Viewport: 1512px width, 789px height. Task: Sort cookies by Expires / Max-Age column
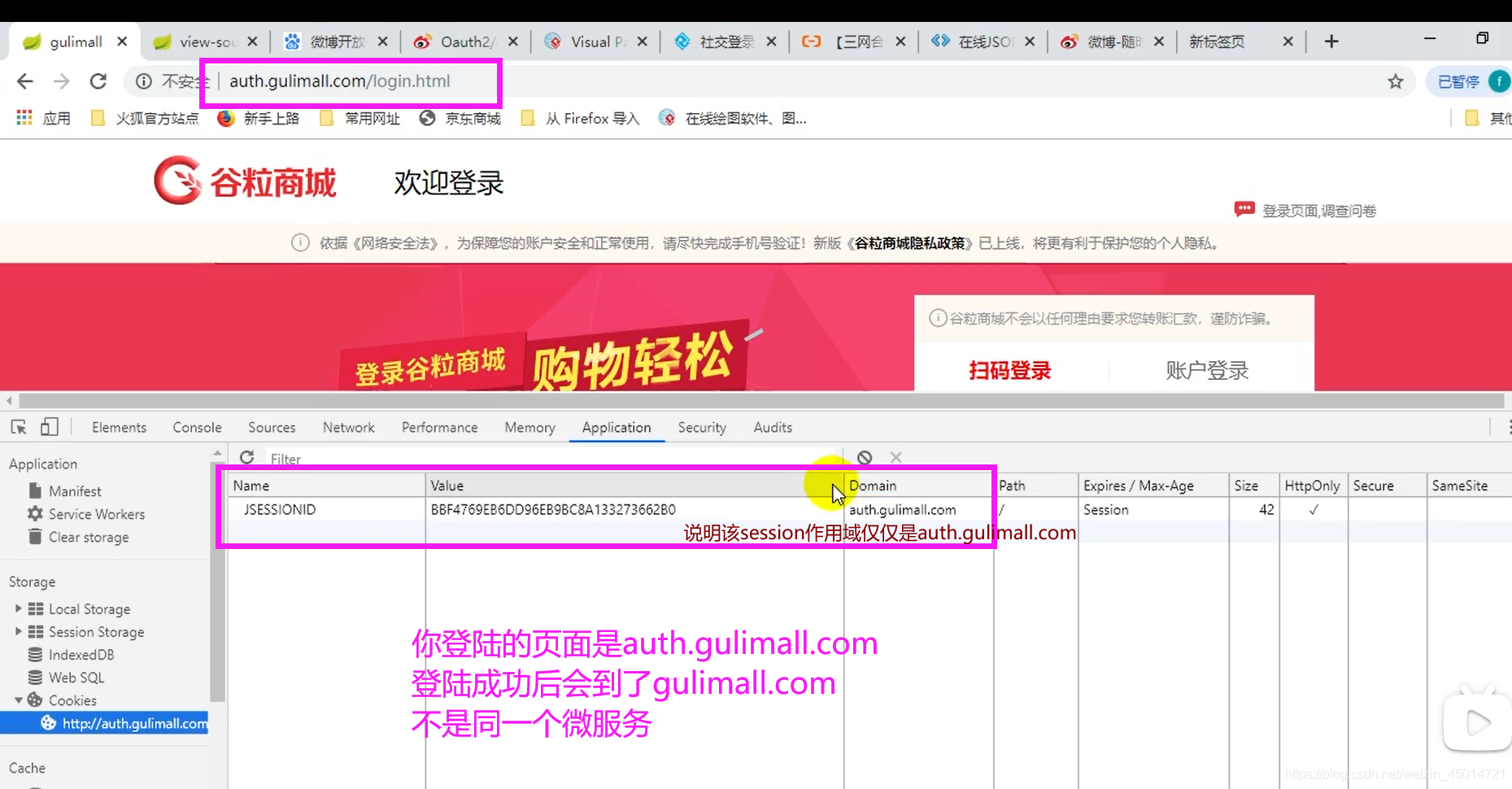[x=1153, y=486]
